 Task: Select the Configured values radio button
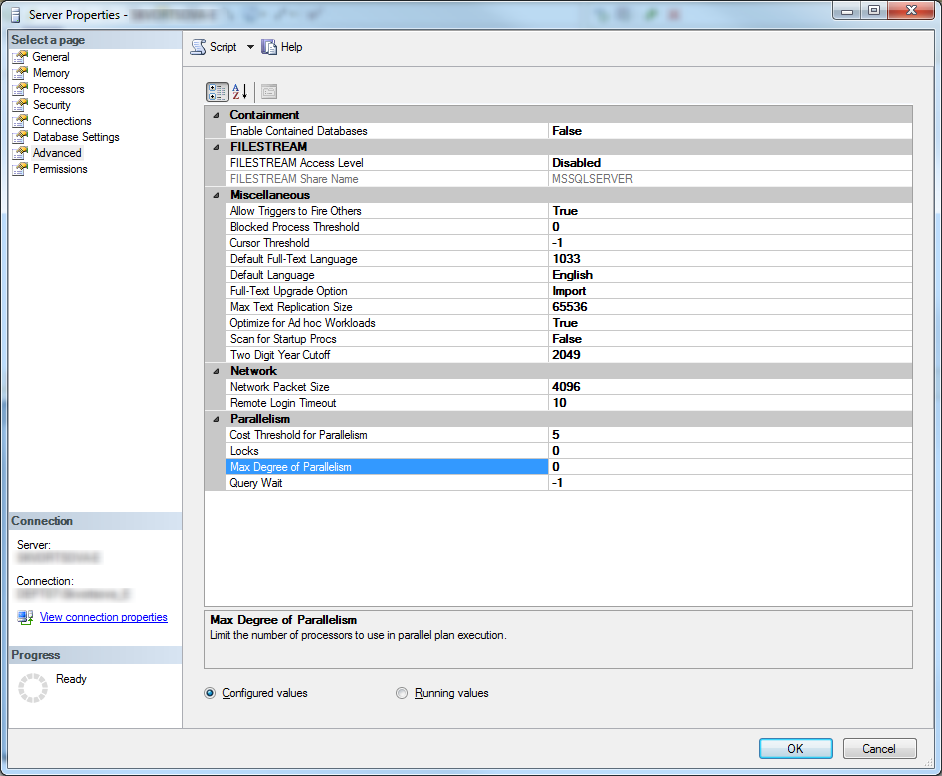210,693
